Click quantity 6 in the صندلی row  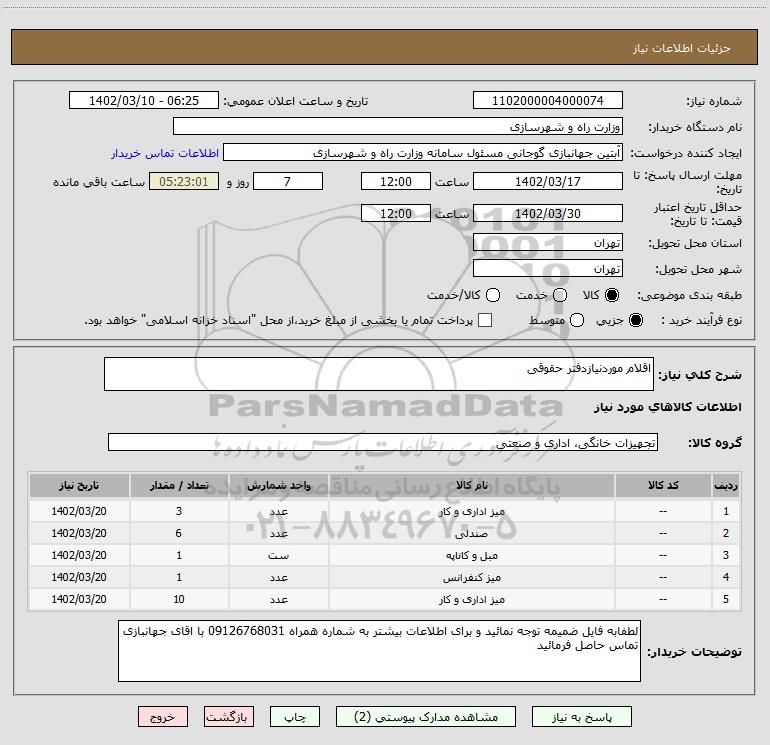pyautogui.click(x=179, y=533)
